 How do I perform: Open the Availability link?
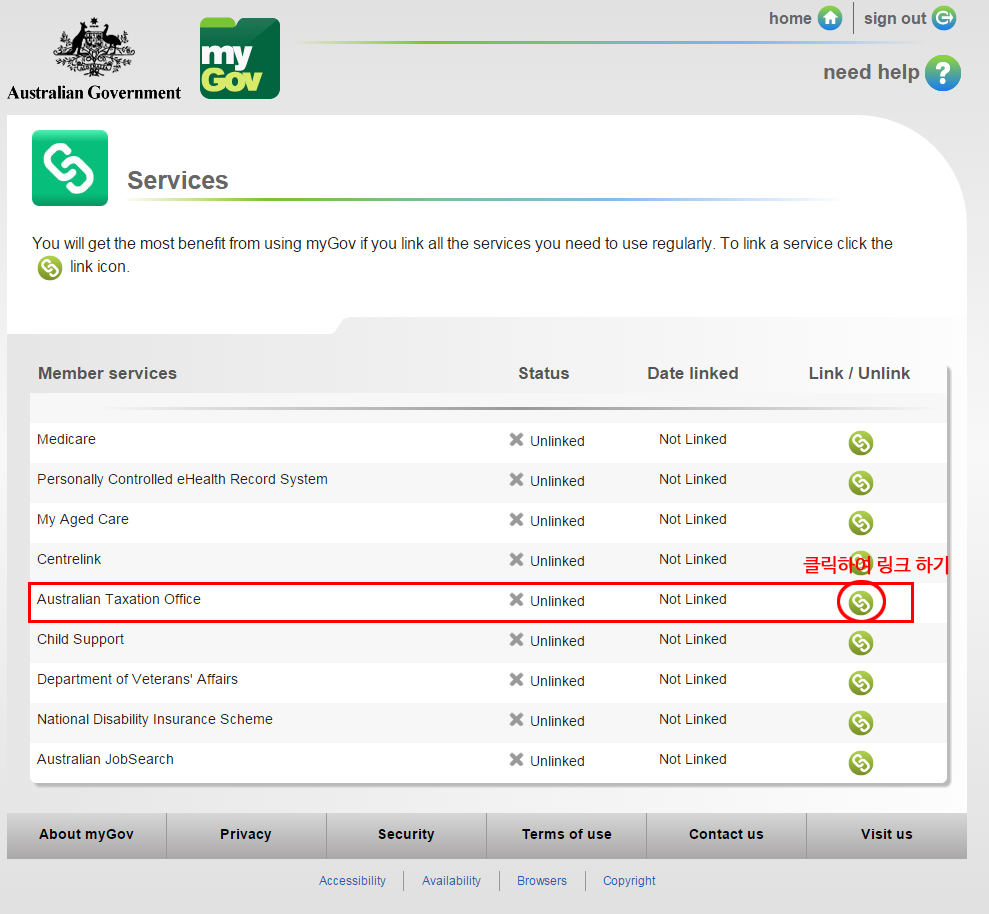coord(451,881)
